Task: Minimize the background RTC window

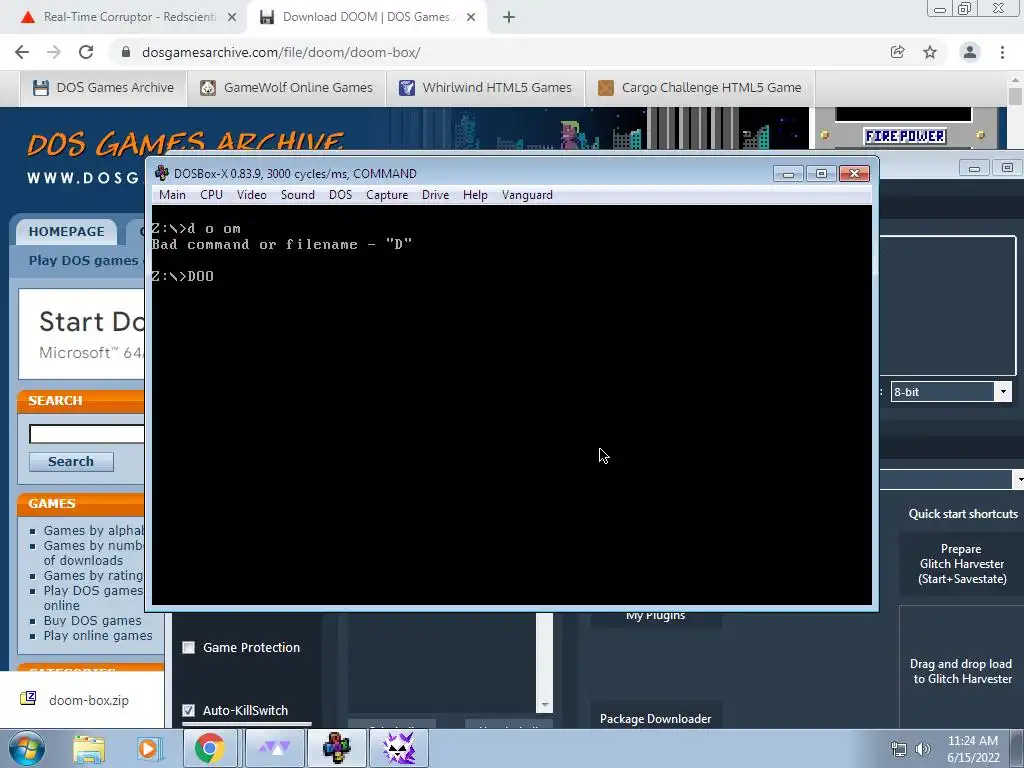Action: pyautogui.click(x=974, y=168)
